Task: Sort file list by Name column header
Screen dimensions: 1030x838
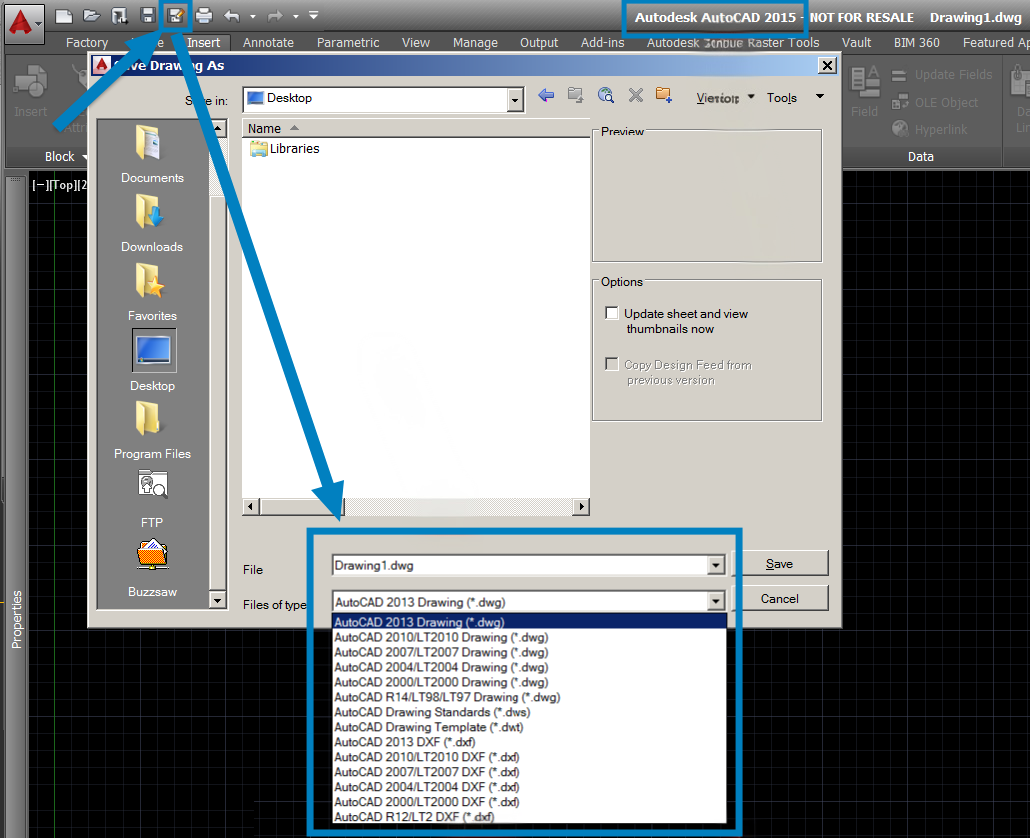Action: 416,128
